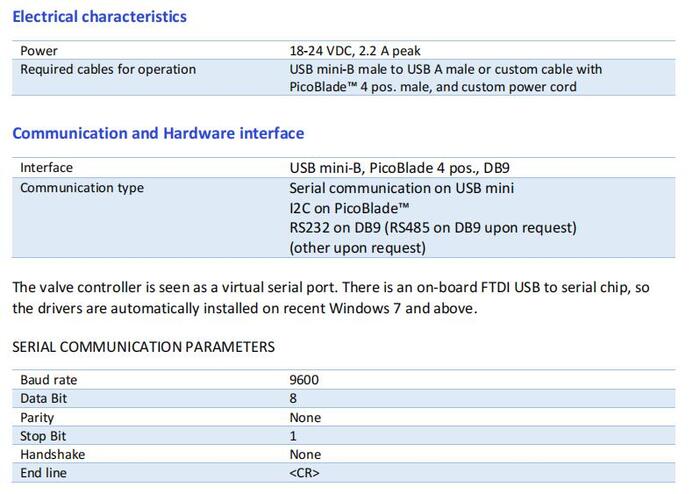The width and height of the screenshot is (700, 494).
Task: Click the 18-24 VDC, 2.2 A peak value
Action: click(x=355, y=50)
